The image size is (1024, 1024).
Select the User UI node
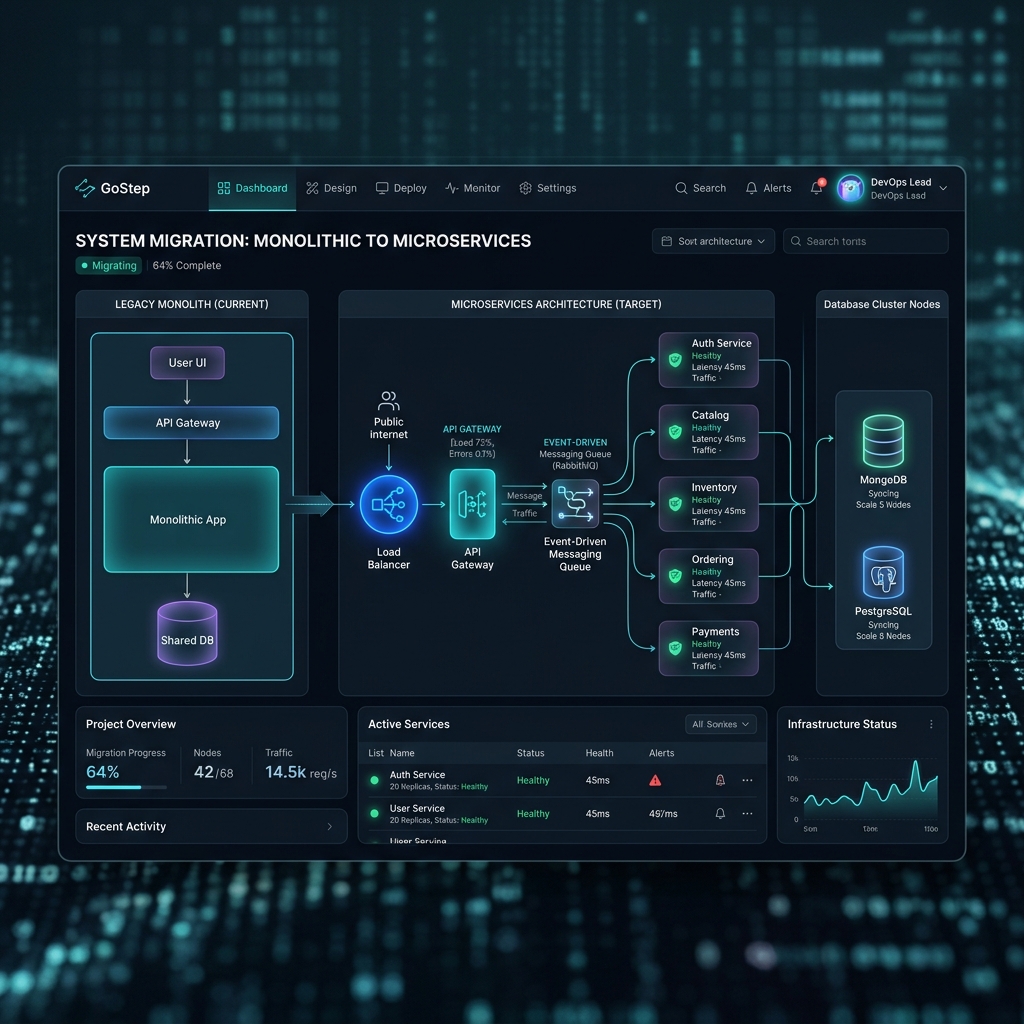tap(187, 362)
